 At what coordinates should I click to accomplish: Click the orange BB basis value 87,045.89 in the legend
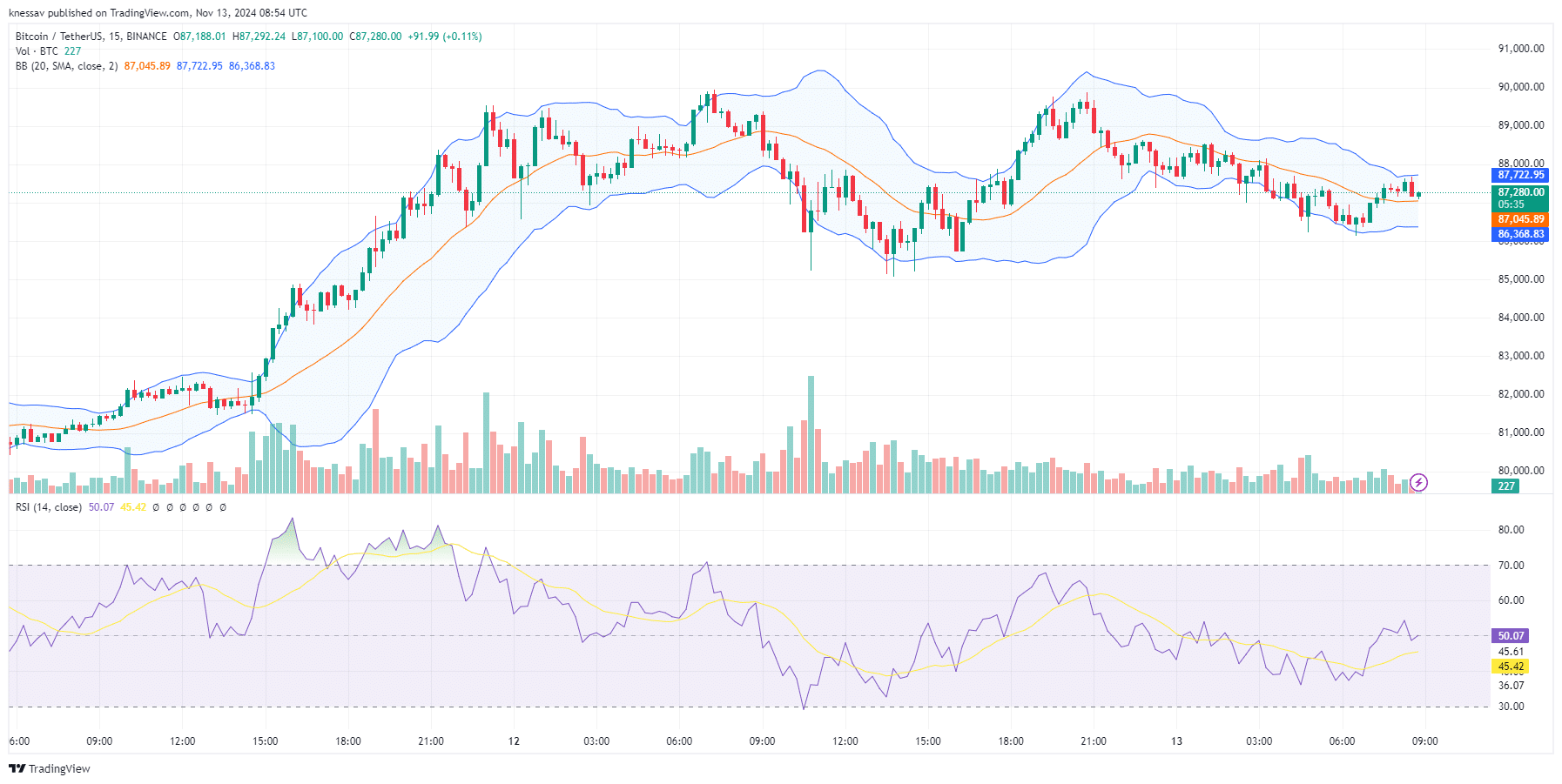(147, 66)
